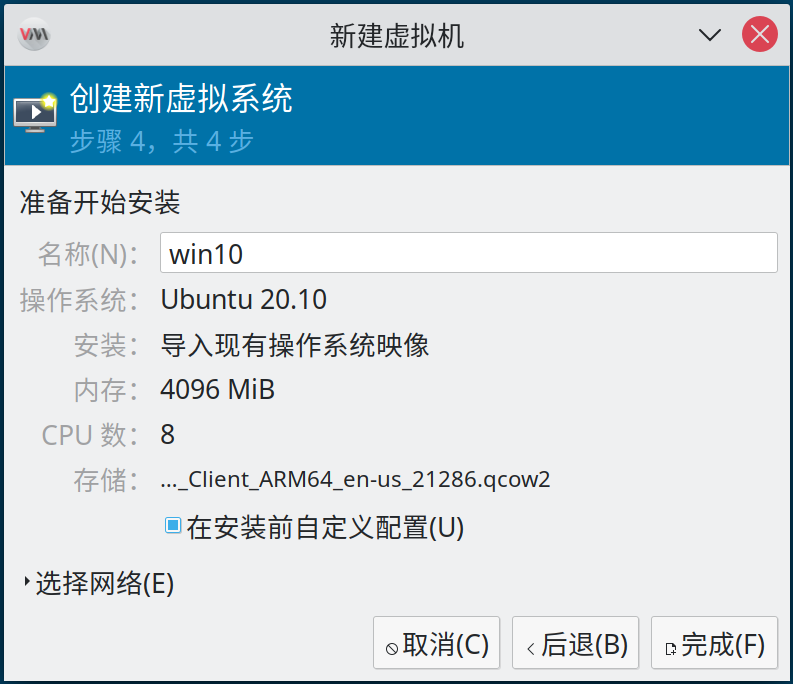The height and width of the screenshot is (684, 793).
Task: Click the 创建新虚拟系统 header title
Action: click(x=181, y=98)
